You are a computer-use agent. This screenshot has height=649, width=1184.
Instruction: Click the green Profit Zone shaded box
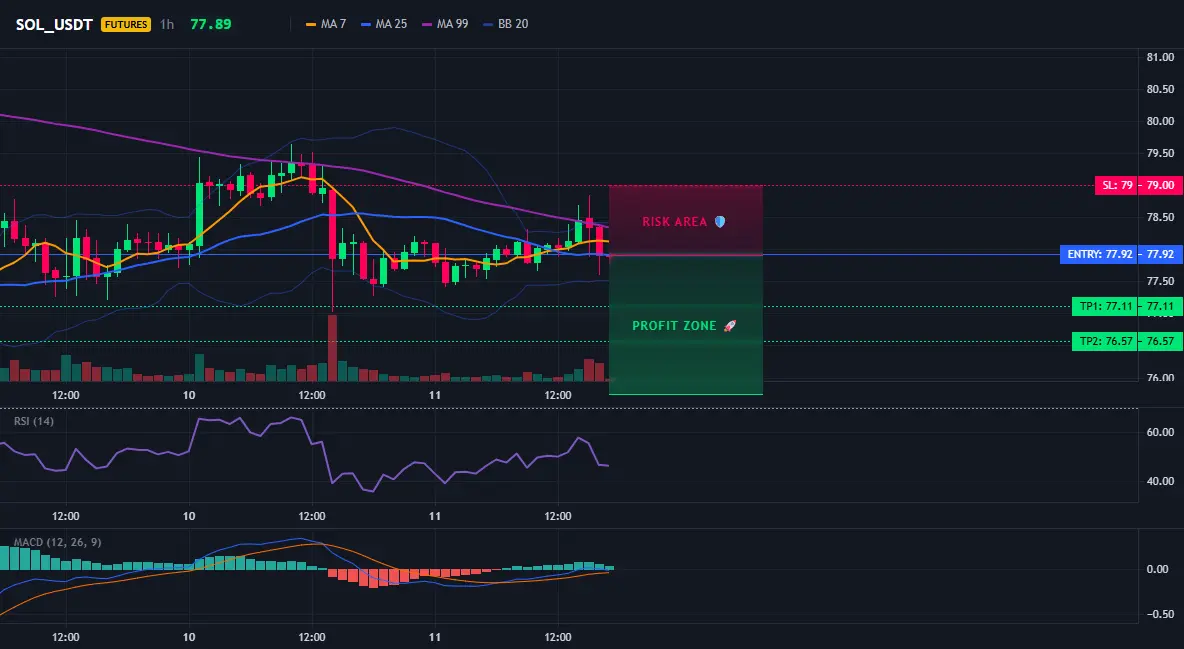coord(686,325)
